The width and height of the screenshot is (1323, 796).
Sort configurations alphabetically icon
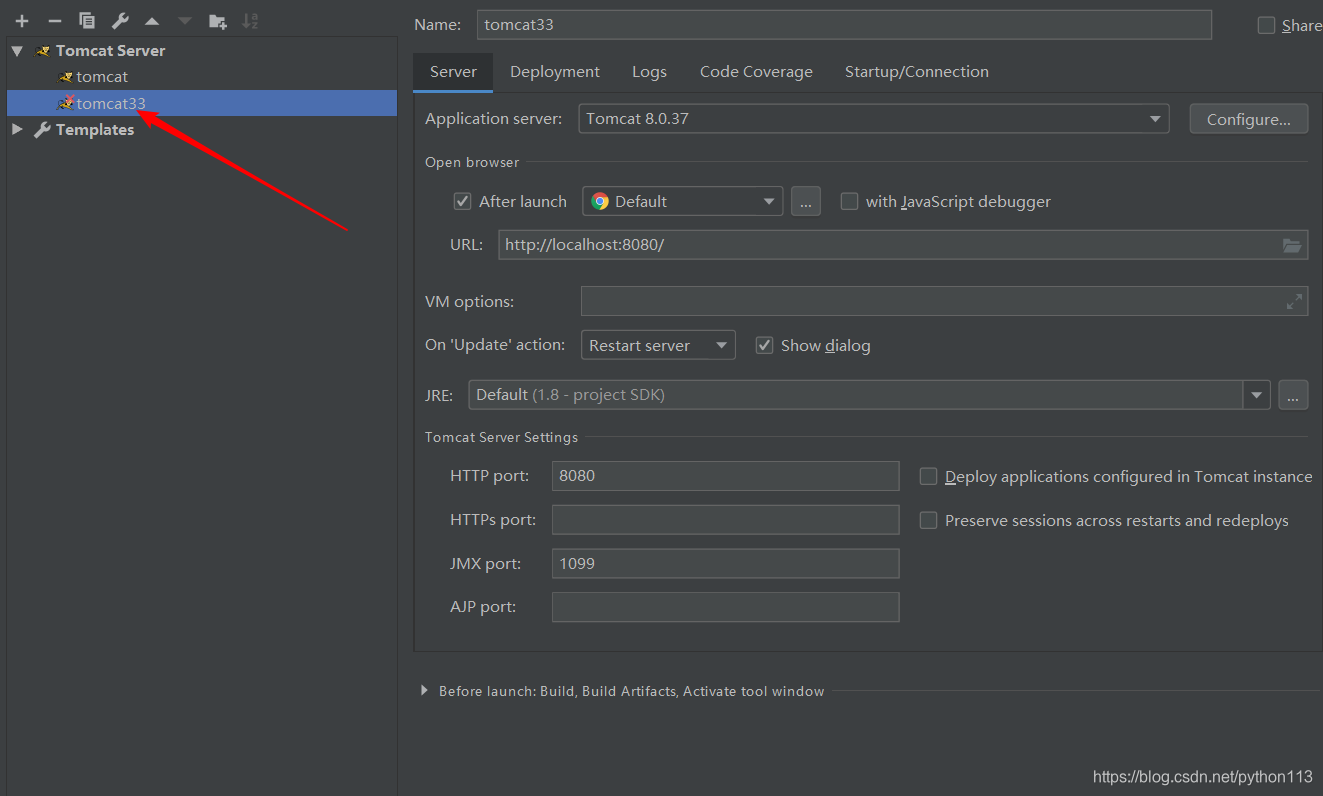tap(250, 21)
